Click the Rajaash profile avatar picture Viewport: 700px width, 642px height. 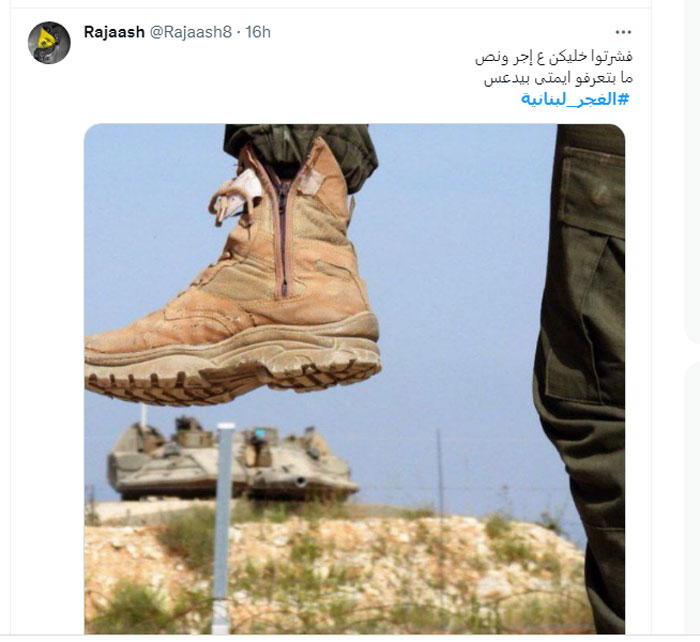coord(49,43)
